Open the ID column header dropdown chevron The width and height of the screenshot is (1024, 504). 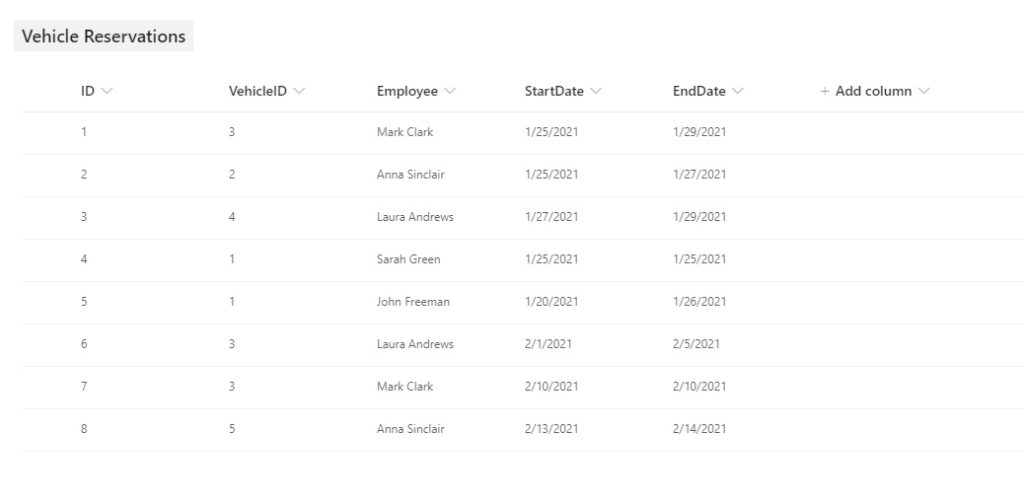106,91
